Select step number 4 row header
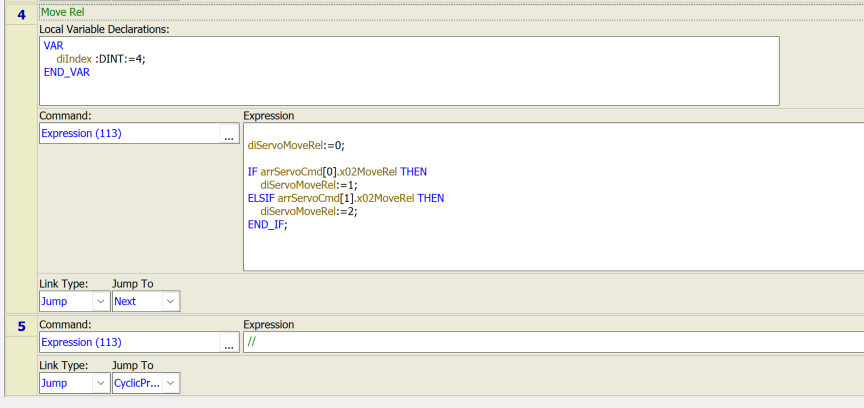 pyautogui.click(x=21, y=15)
